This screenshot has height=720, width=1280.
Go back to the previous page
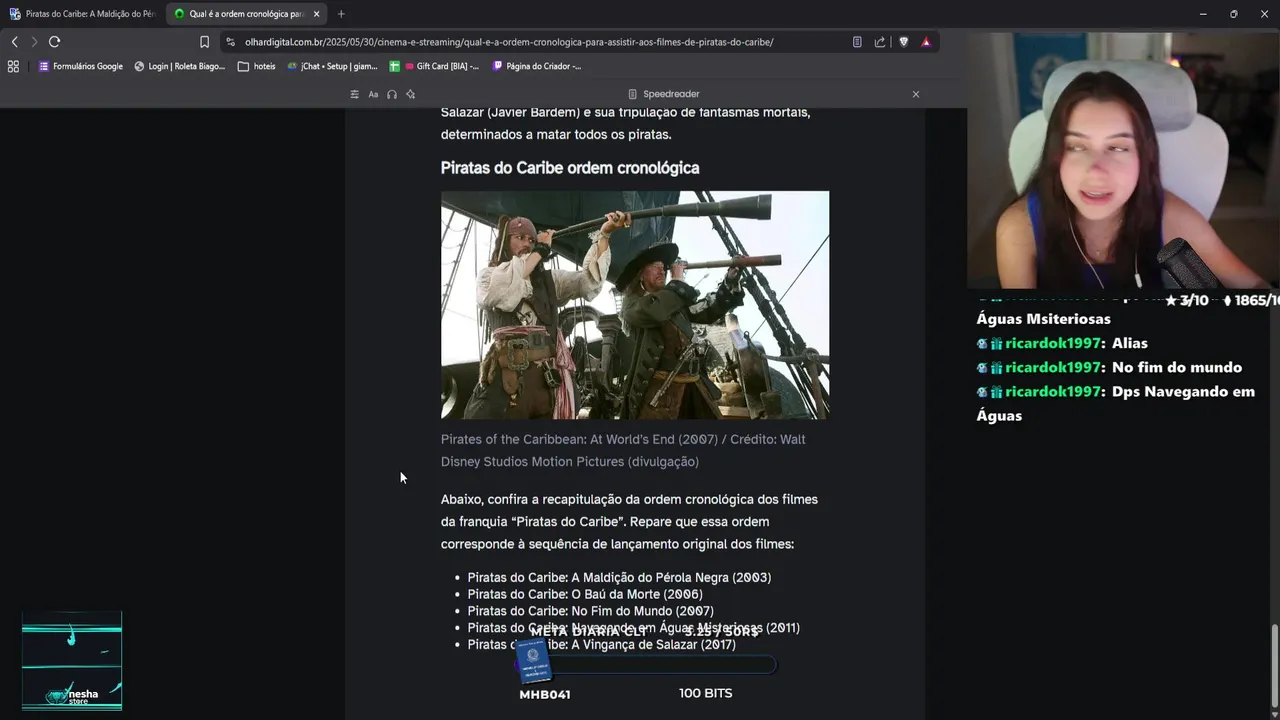14,42
